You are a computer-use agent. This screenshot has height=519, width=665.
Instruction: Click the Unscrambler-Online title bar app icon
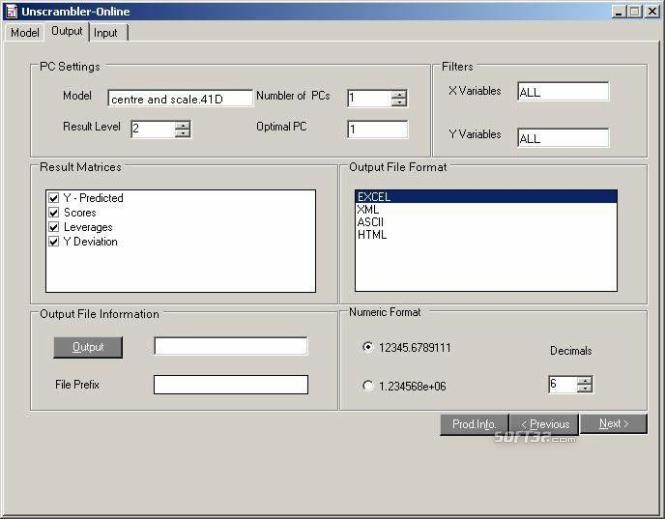click(11, 11)
